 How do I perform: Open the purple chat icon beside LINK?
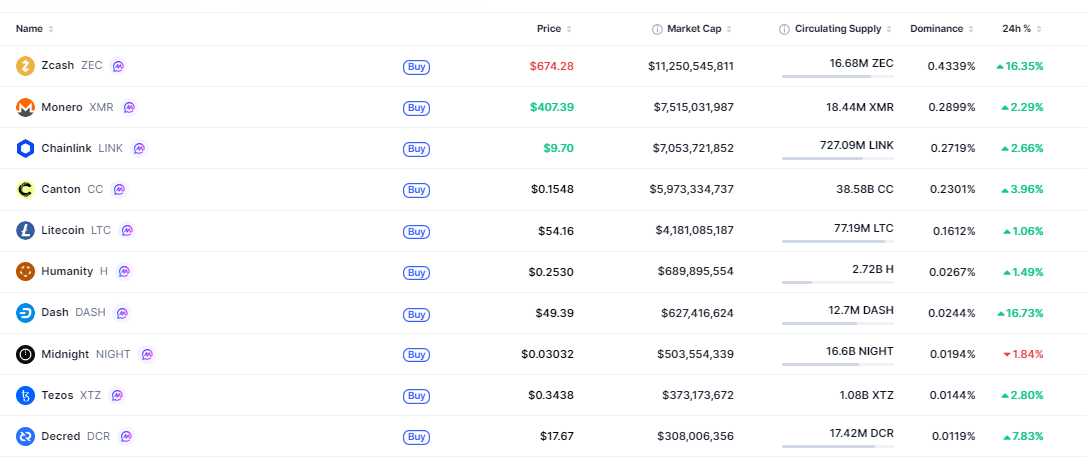pos(139,148)
